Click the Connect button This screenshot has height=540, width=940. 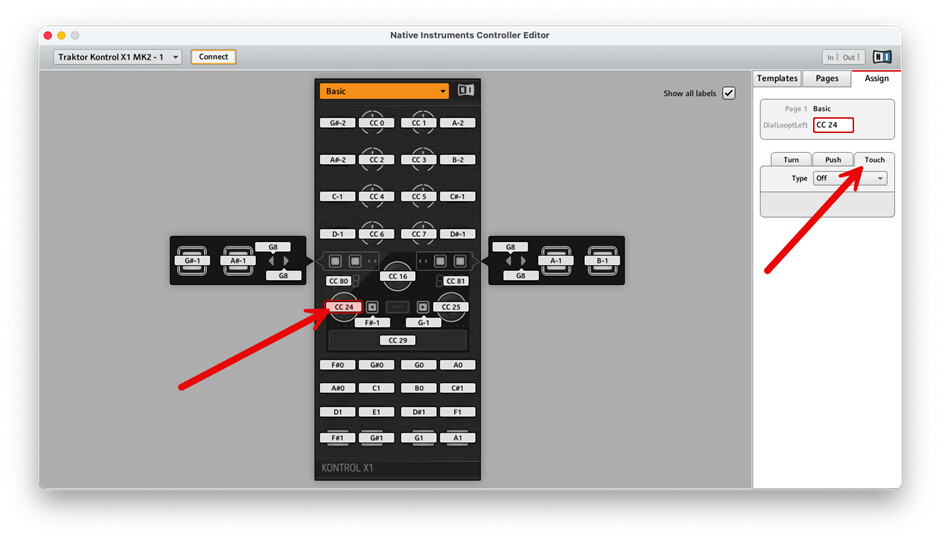[x=213, y=57]
